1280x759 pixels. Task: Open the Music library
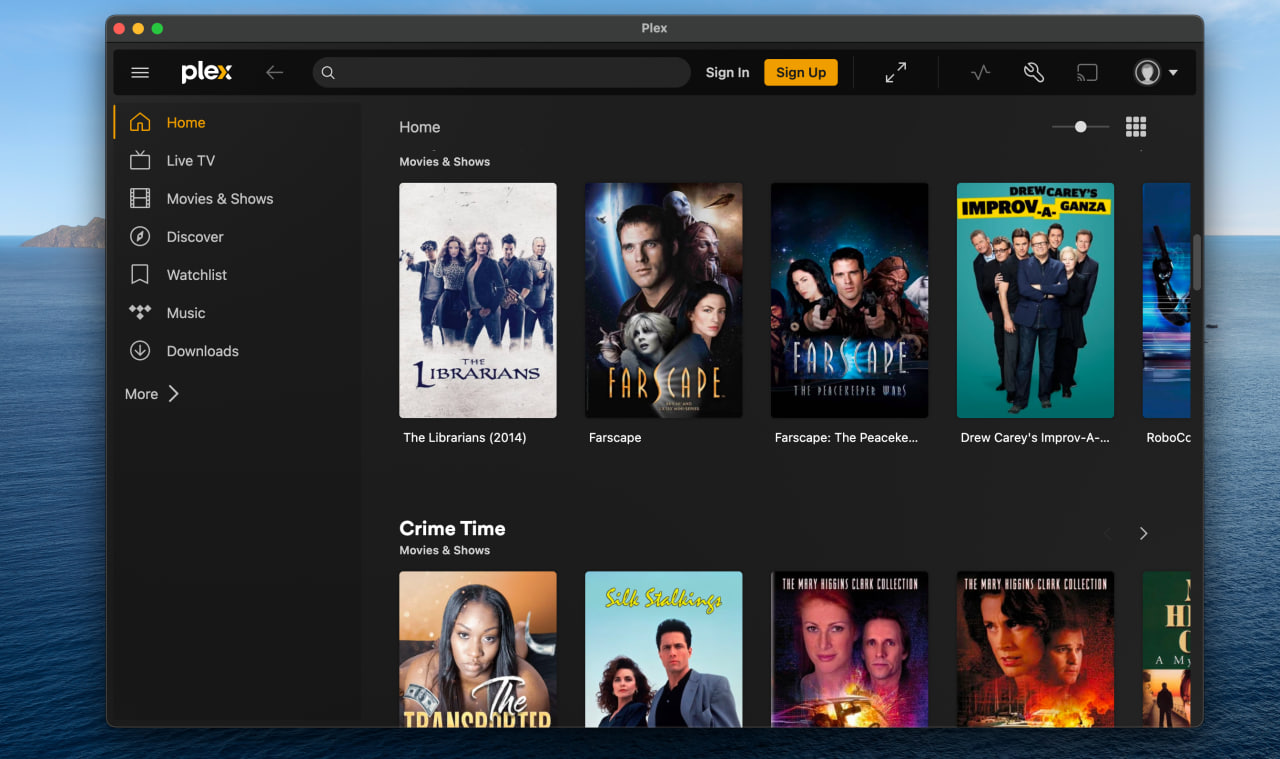click(x=184, y=312)
